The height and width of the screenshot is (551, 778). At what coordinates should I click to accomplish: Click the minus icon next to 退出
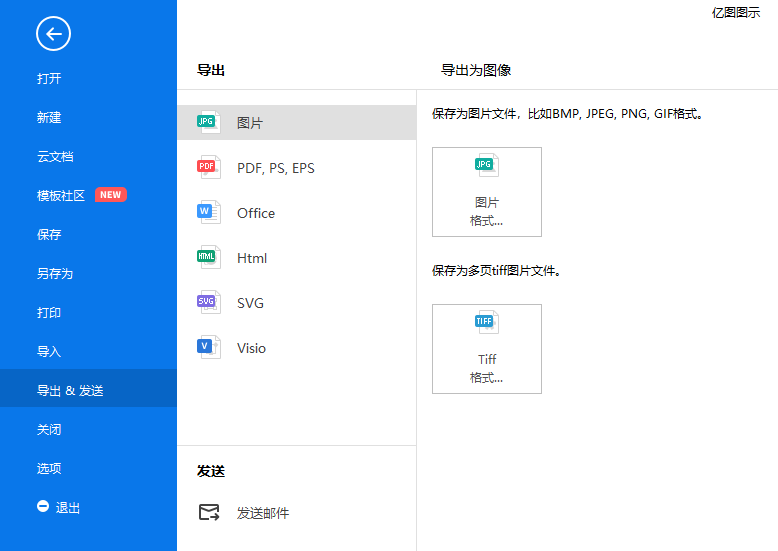[x=43, y=506]
